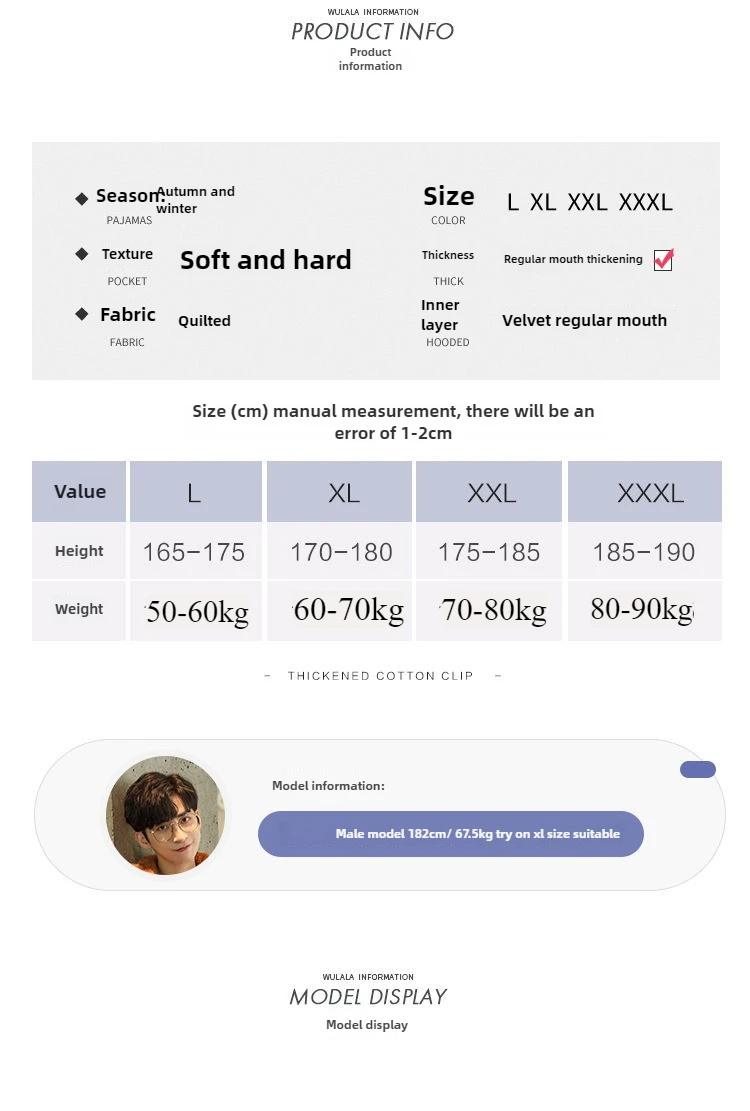Click the MODEL DISPLAY heading
Viewport: 750px width, 1111px height.
pyautogui.click(x=368, y=997)
